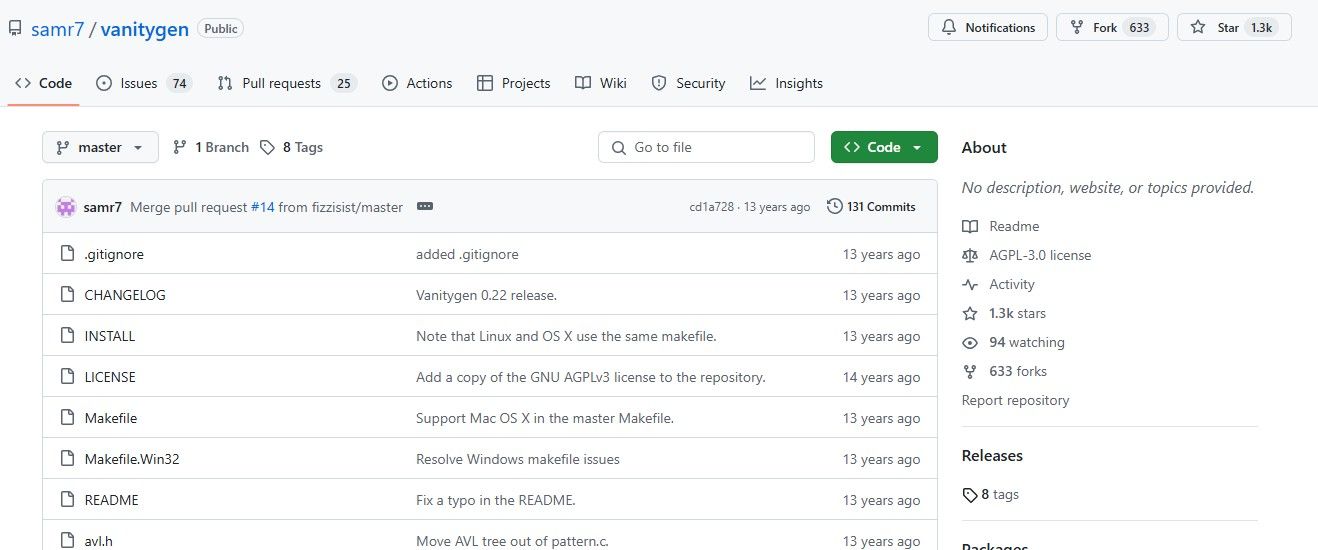This screenshot has height=550, width=1318.
Task: Click the samr7 avatar image
Action: tap(66, 207)
